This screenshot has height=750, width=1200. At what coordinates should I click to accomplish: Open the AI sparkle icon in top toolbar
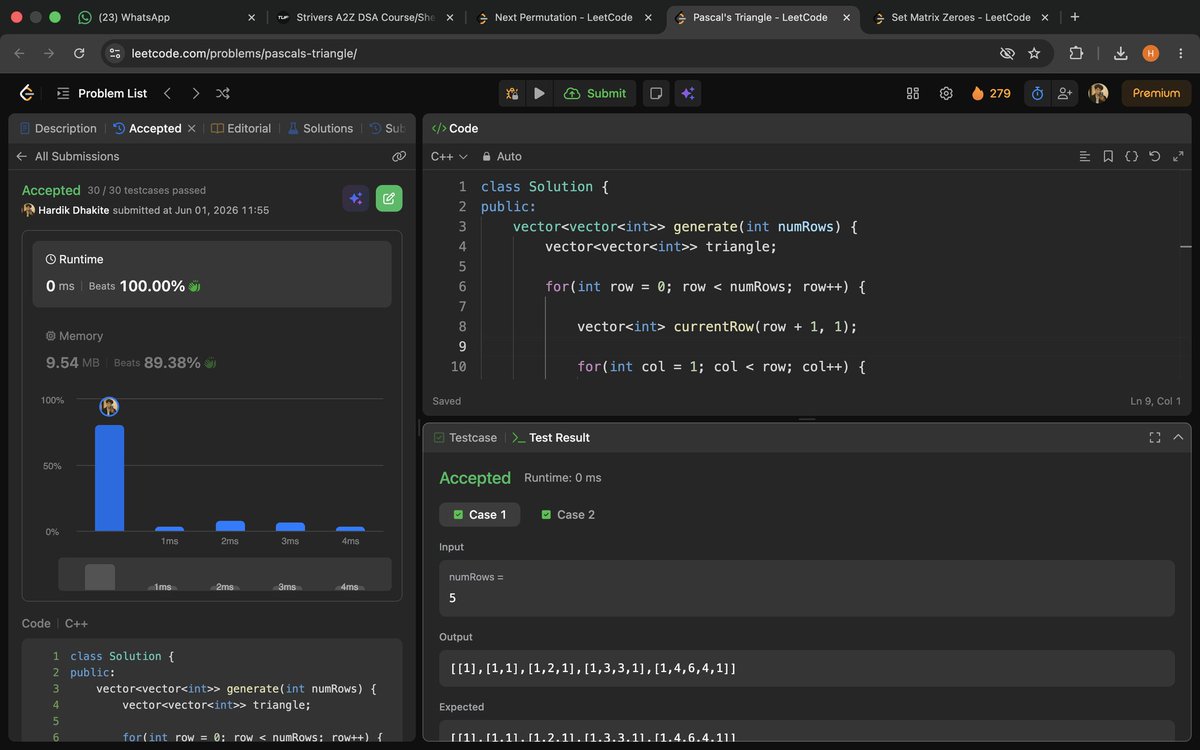[x=688, y=93]
